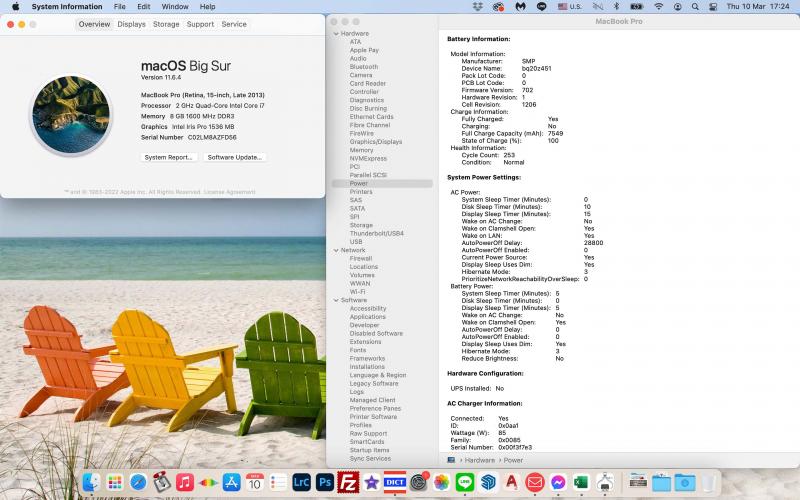The width and height of the screenshot is (800, 500).
Task: Open Reminders from the dock
Action: 278,482
